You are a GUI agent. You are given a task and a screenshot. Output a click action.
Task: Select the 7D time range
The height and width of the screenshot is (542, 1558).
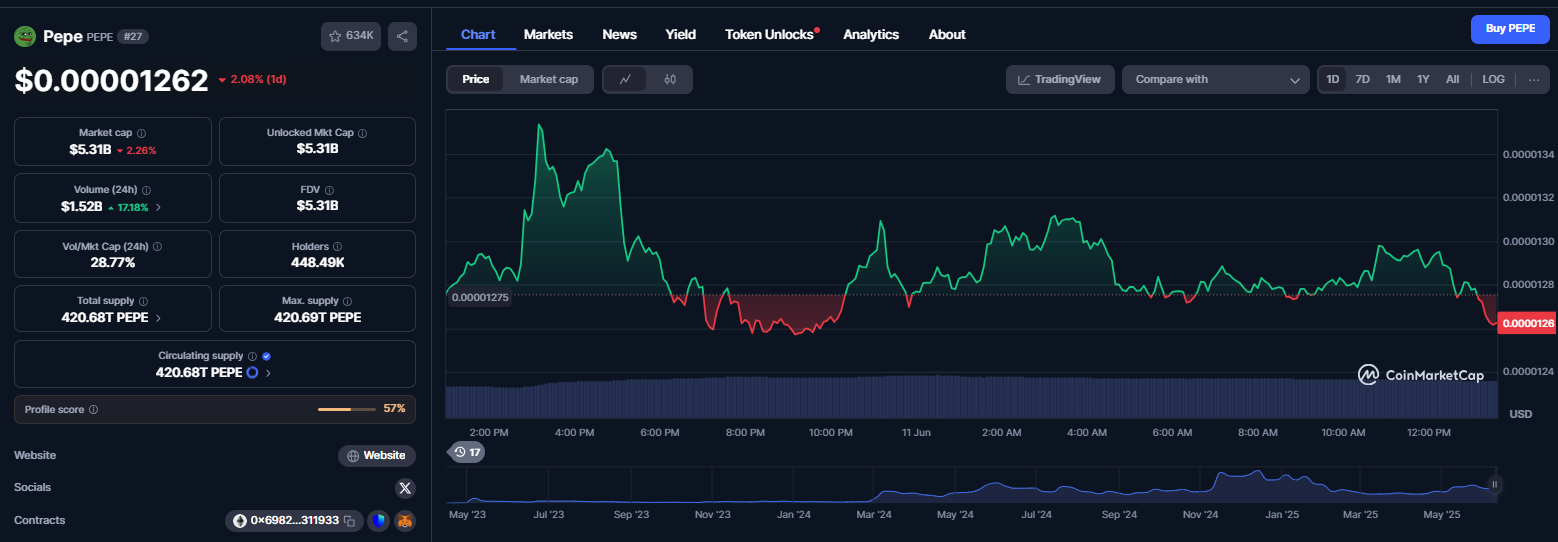(x=1362, y=79)
